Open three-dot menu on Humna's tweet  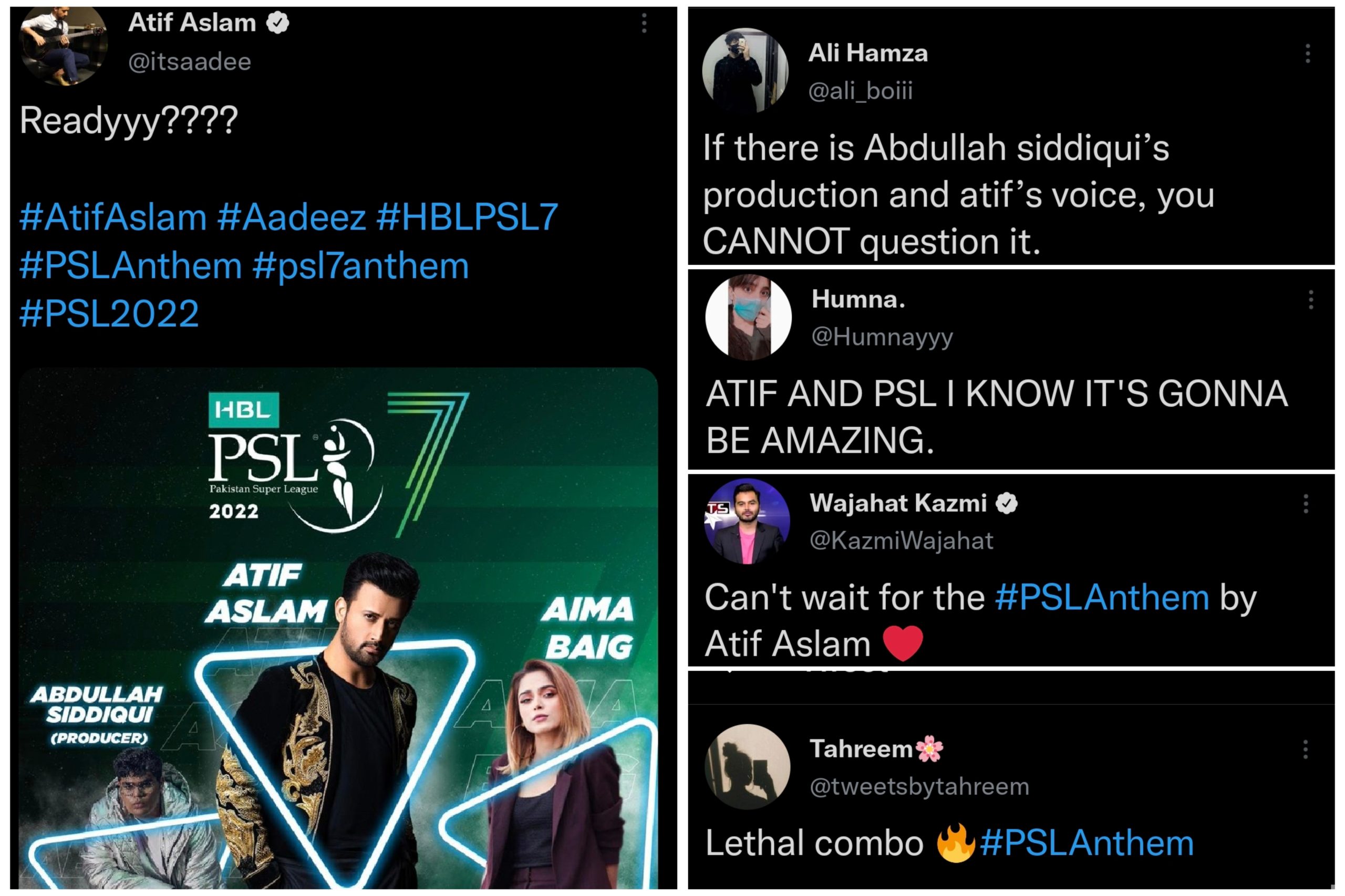pos(1311,299)
